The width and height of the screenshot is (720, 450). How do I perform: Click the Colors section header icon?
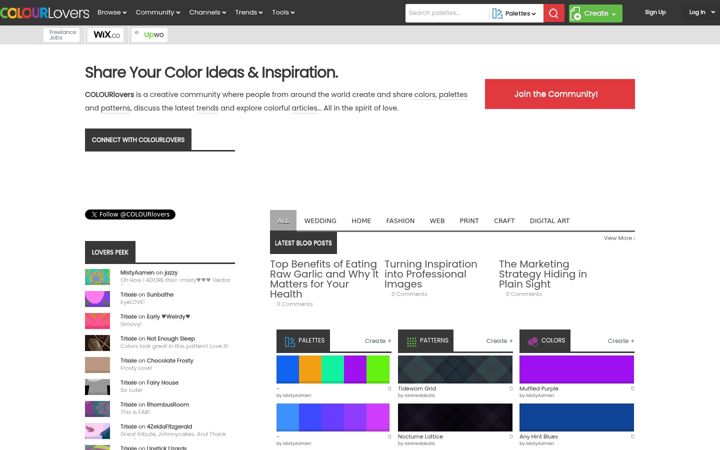click(533, 341)
